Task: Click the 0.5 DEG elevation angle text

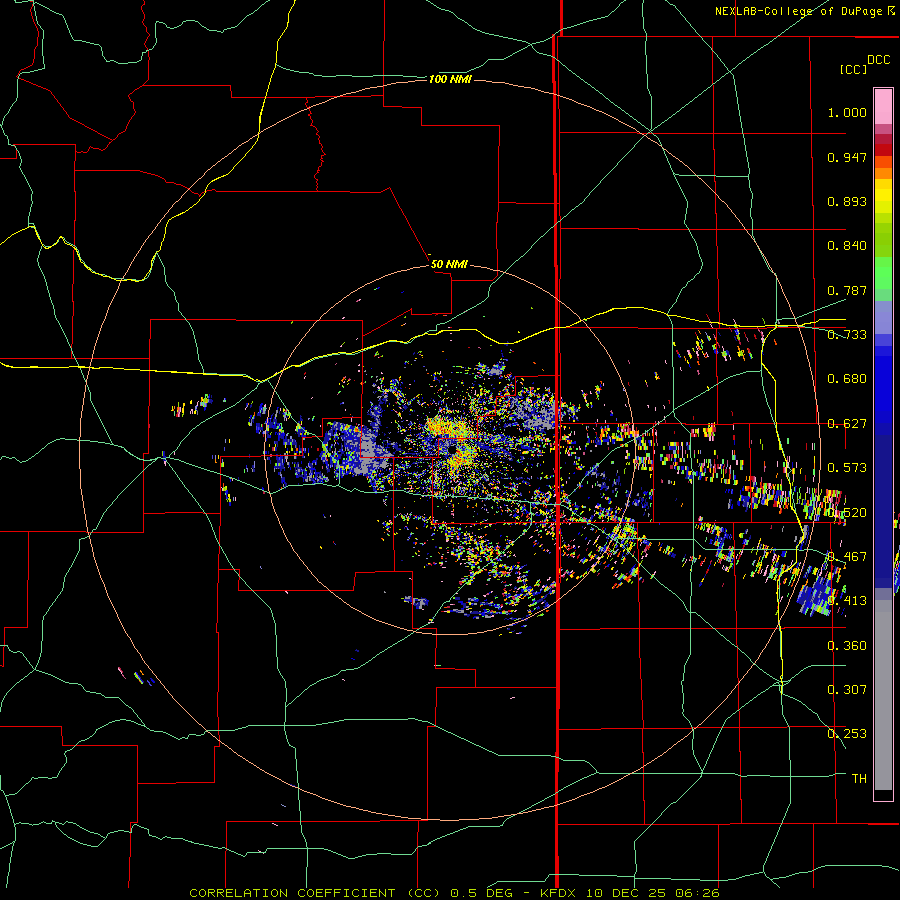Action: tap(480, 893)
